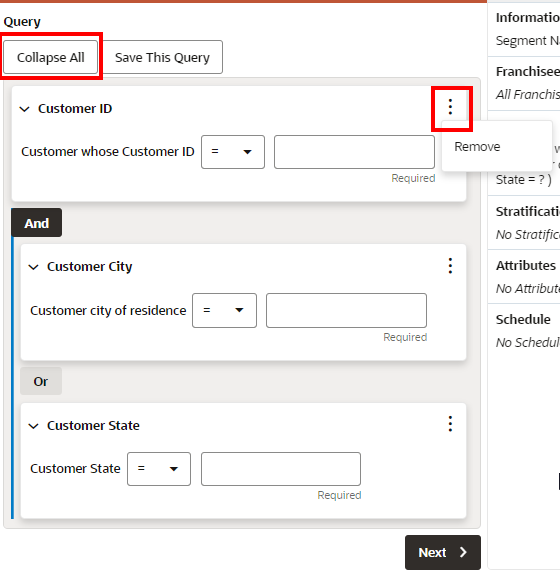The image size is (560, 581).
Task: Click the Query heading label
Action: point(22,22)
